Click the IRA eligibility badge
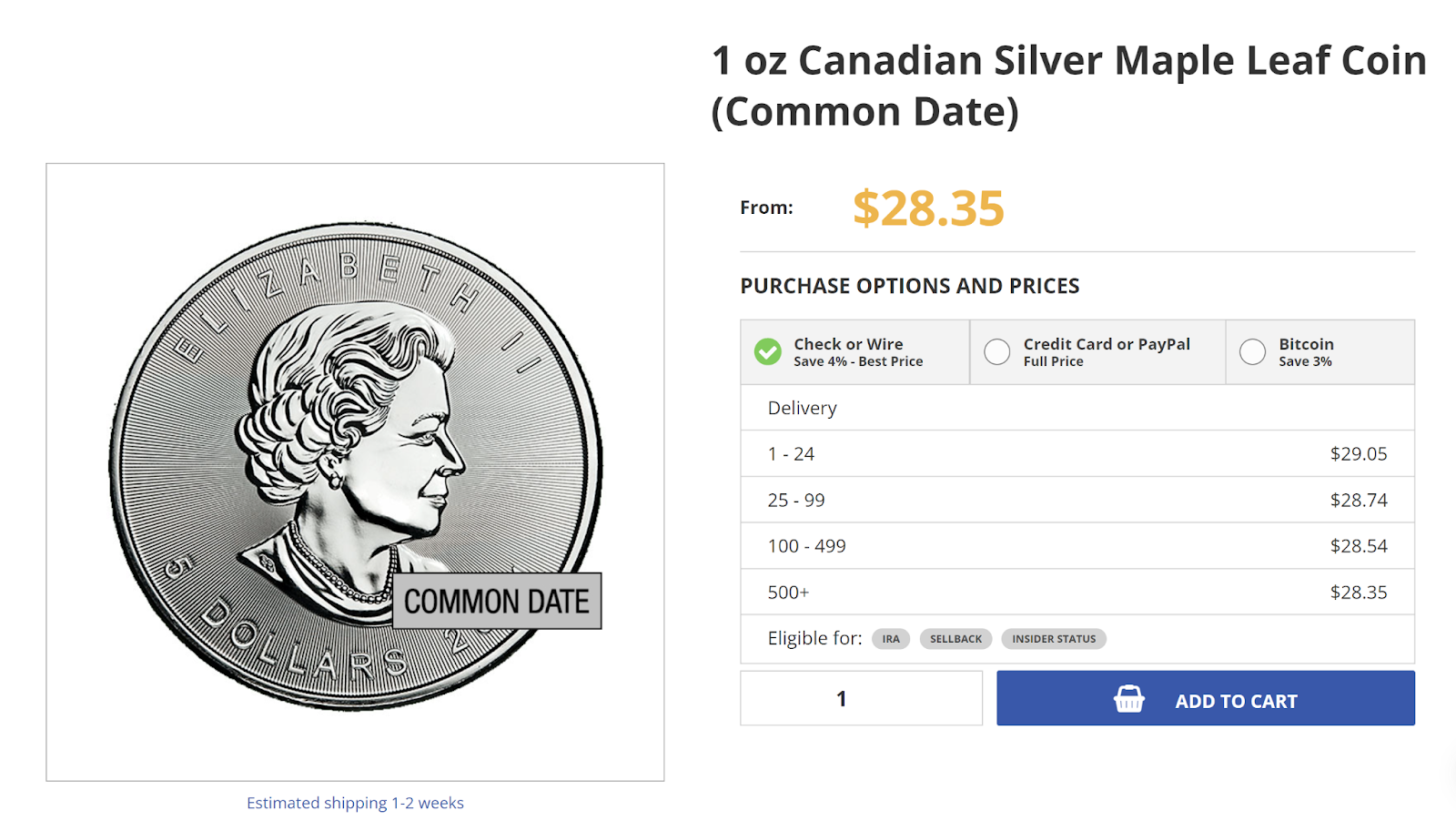Viewport: 1456px width, 821px height. (891, 639)
